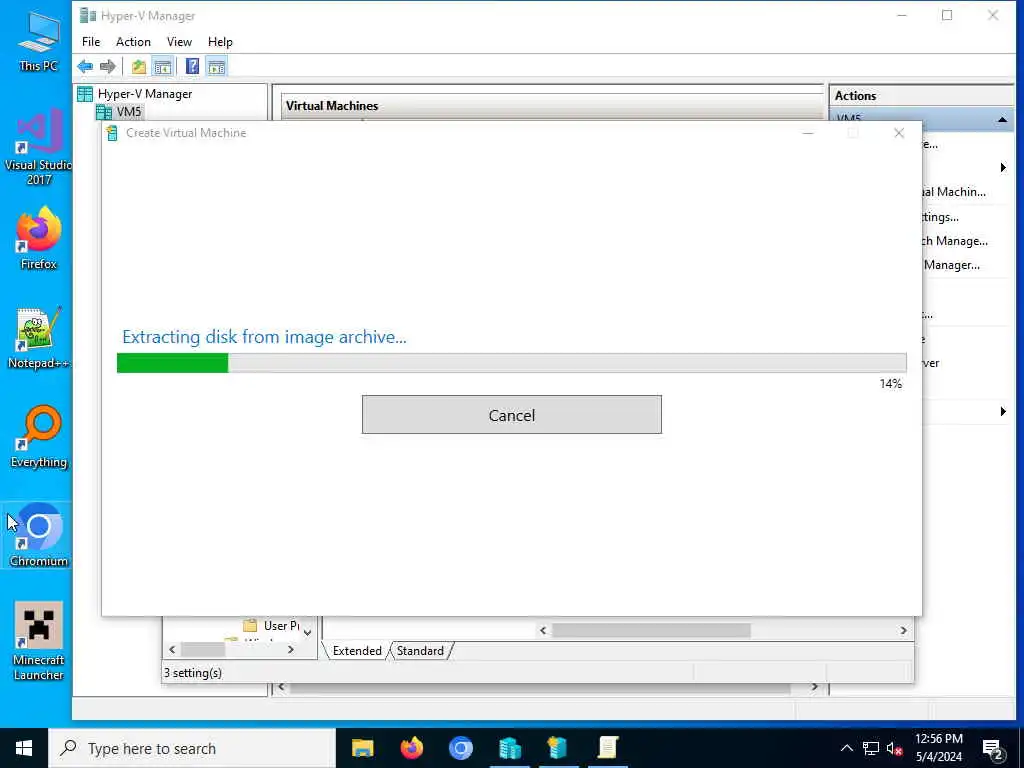This screenshot has width=1024, height=768.
Task: Click the taskbar clock showing 12:56 PM
Action: click(x=938, y=748)
